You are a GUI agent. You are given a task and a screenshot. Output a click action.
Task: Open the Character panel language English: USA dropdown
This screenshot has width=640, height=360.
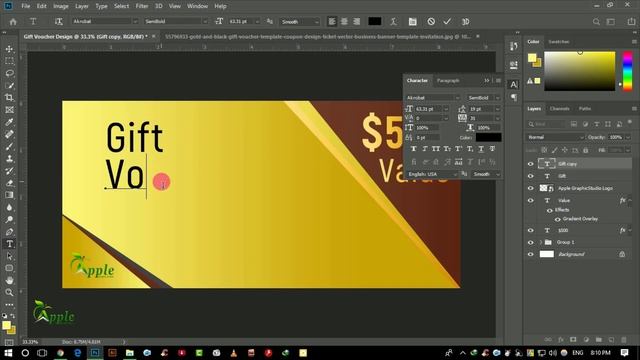pyautogui.click(x=432, y=174)
